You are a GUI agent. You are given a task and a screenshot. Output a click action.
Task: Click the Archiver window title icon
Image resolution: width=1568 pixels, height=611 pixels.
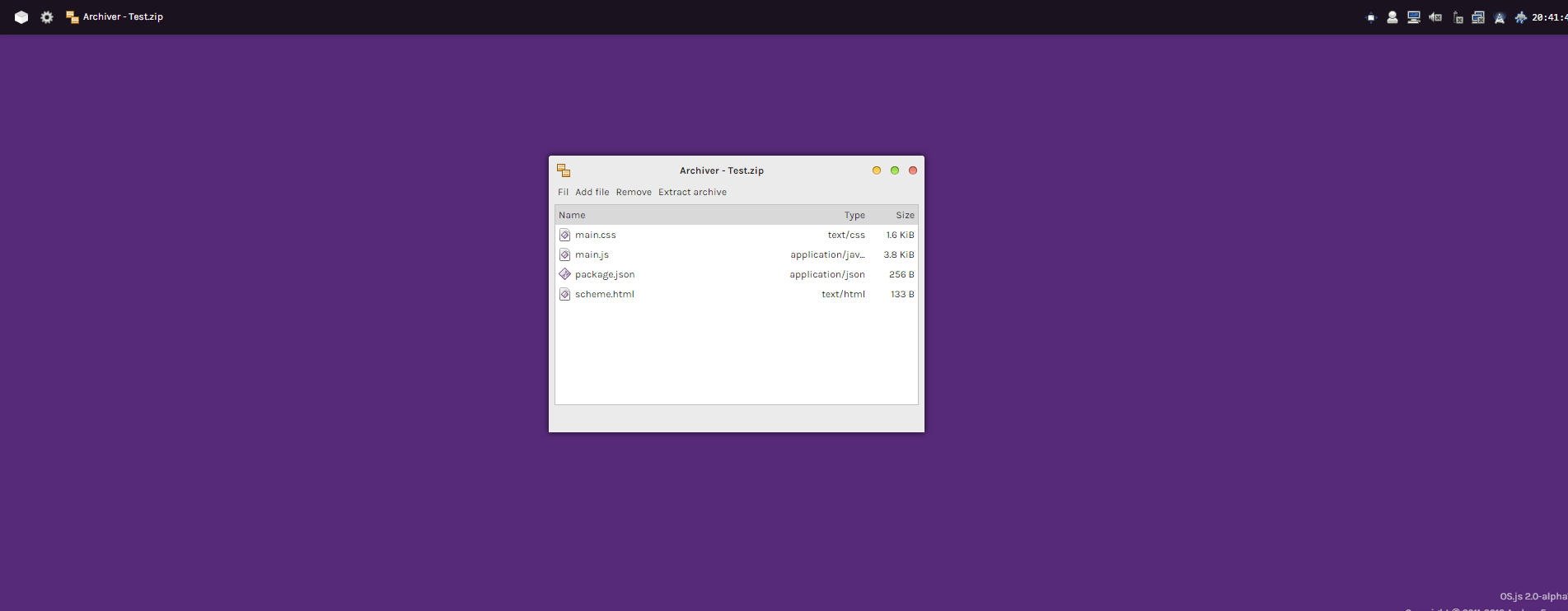coord(564,170)
